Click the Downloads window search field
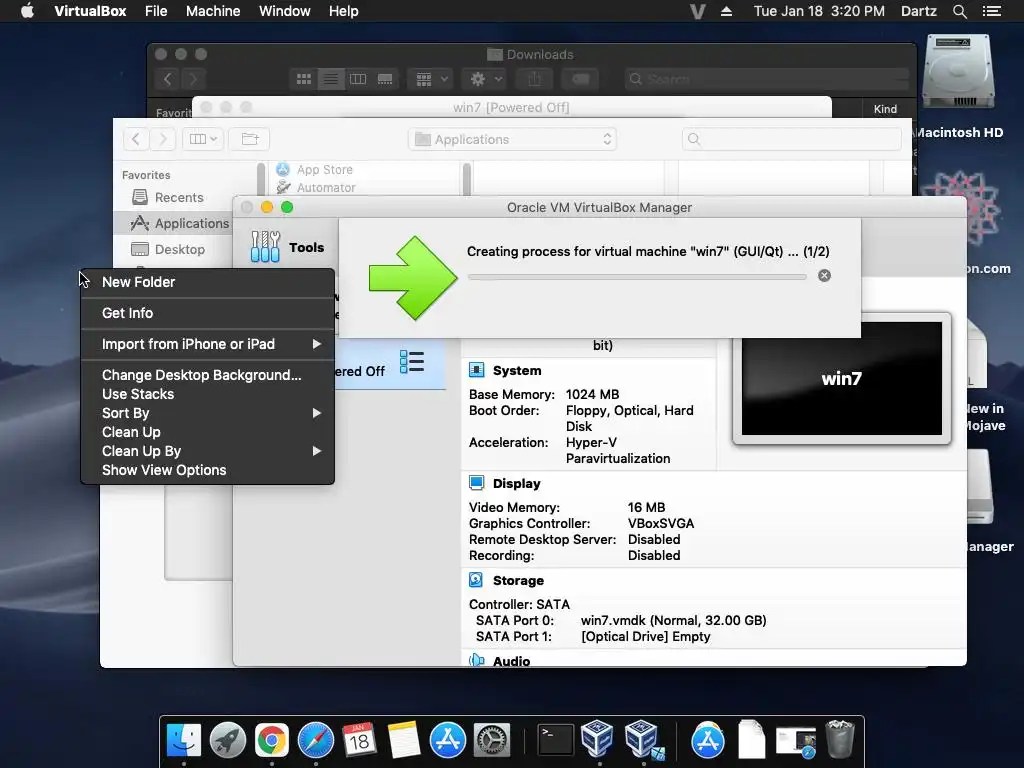 point(767,79)
